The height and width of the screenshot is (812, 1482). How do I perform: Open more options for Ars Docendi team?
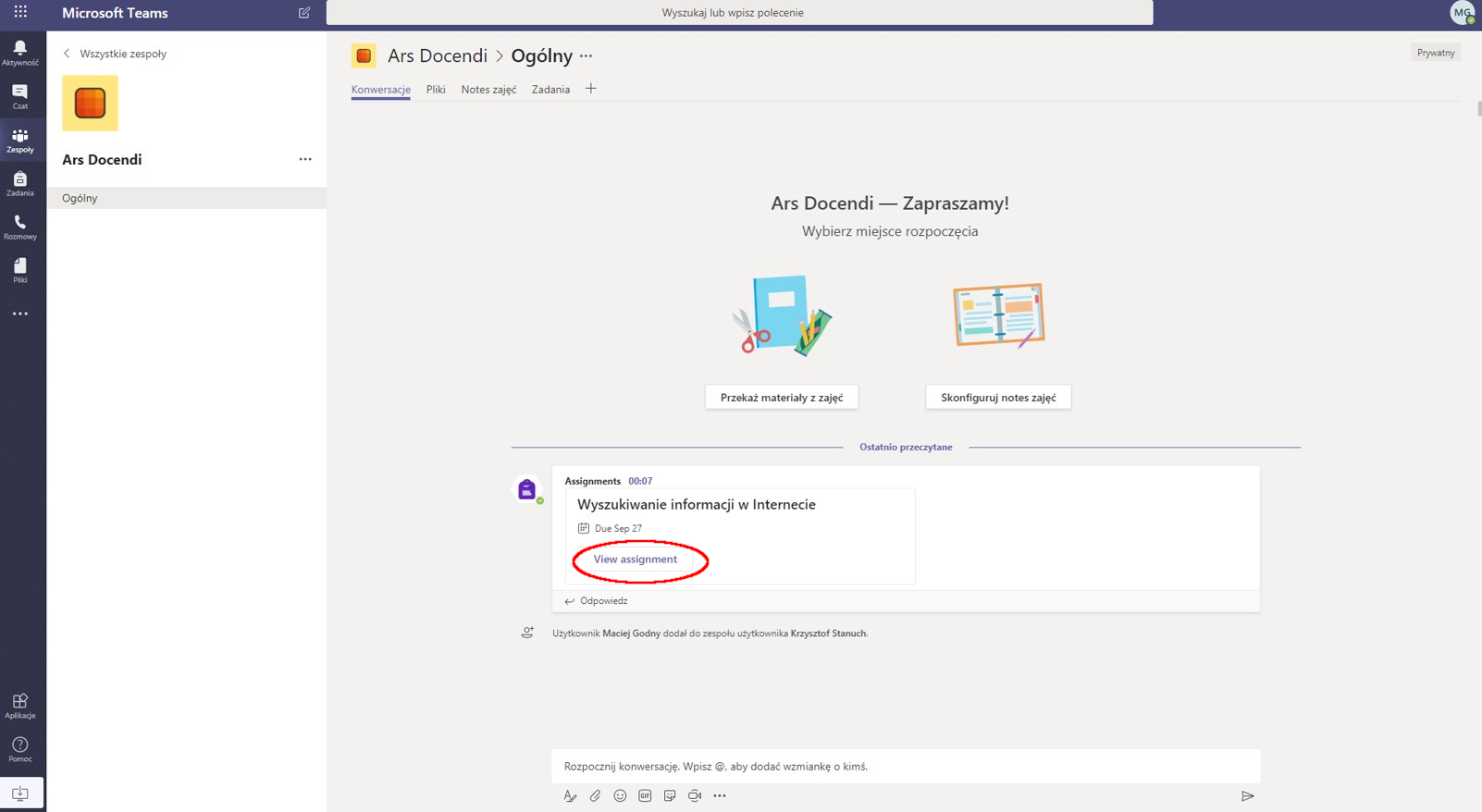[x=305, y=159]
